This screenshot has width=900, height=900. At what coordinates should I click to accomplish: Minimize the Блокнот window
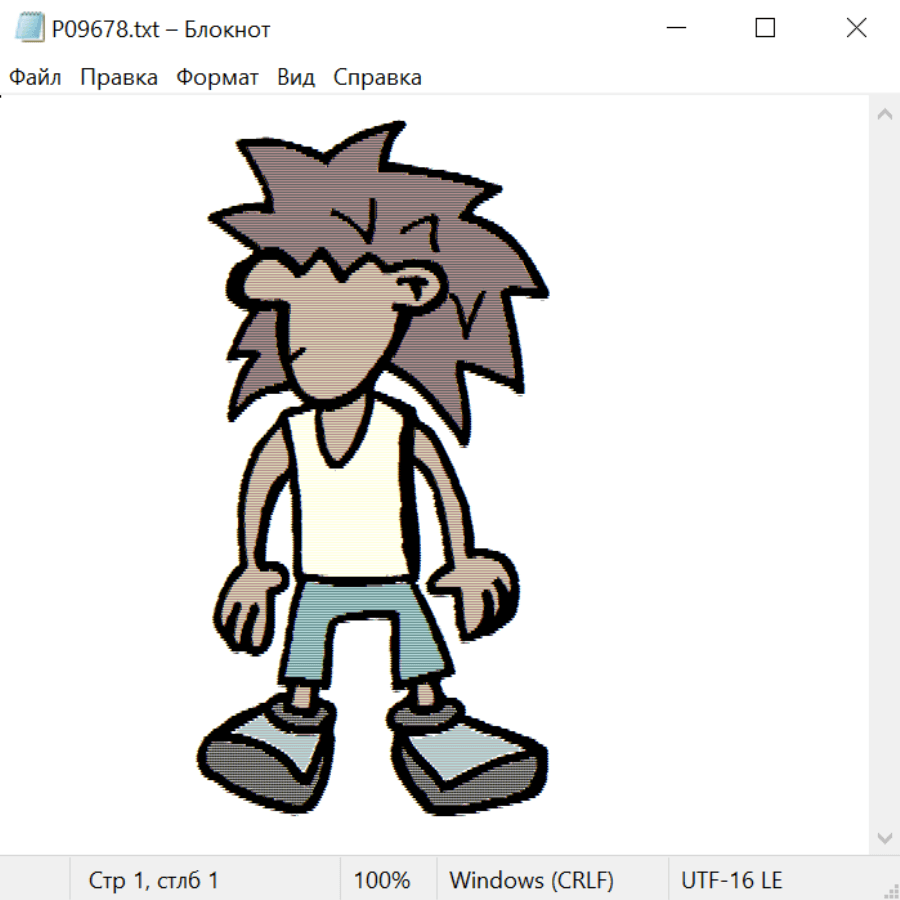(674, 28)
